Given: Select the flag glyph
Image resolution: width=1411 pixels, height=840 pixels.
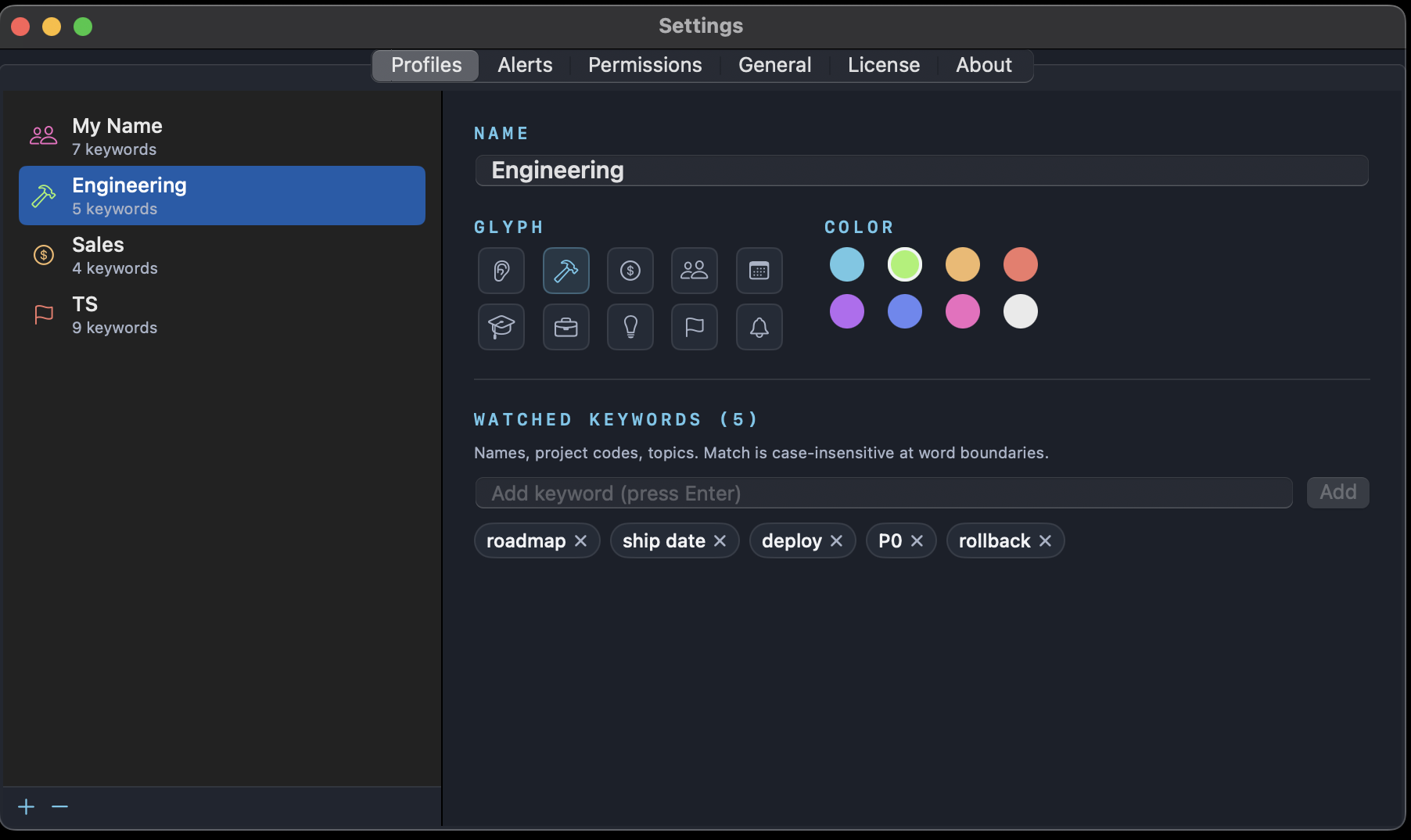Looking at the screenshot, I should point(695,327).
